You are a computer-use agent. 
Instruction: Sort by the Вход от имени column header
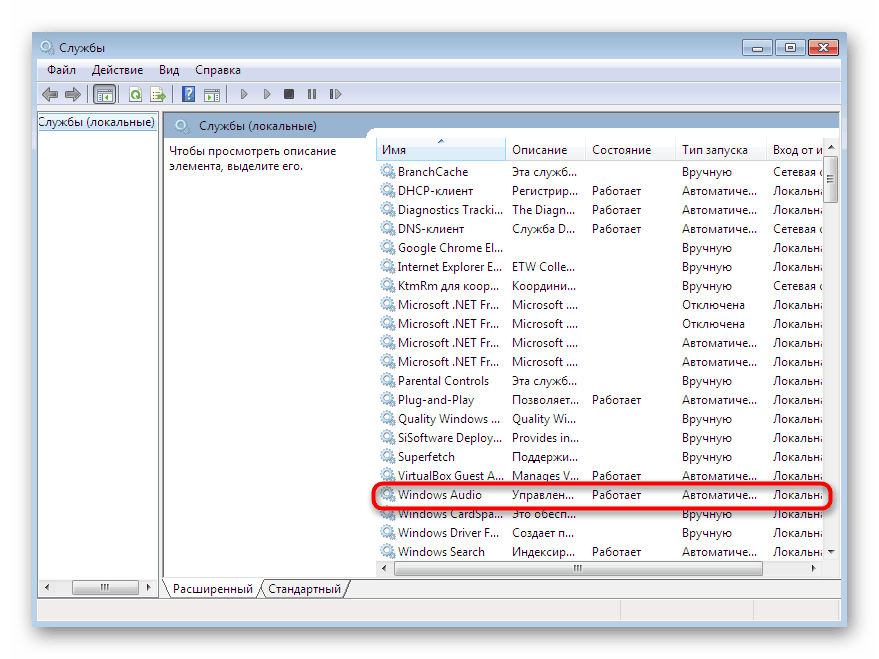click(x=795, y=150)
